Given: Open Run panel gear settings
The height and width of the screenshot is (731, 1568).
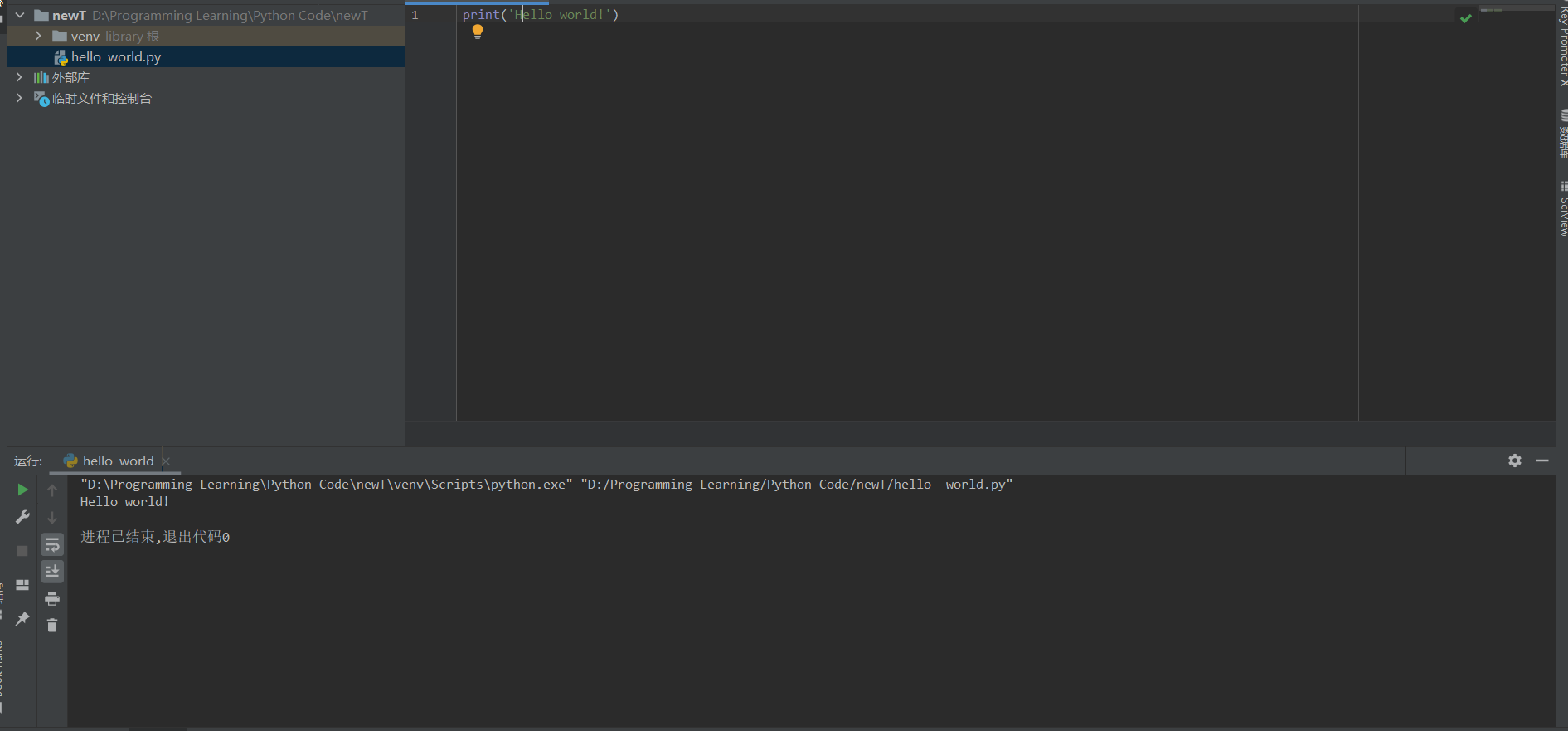Looking at the screenshot, I should [1515, 461].
